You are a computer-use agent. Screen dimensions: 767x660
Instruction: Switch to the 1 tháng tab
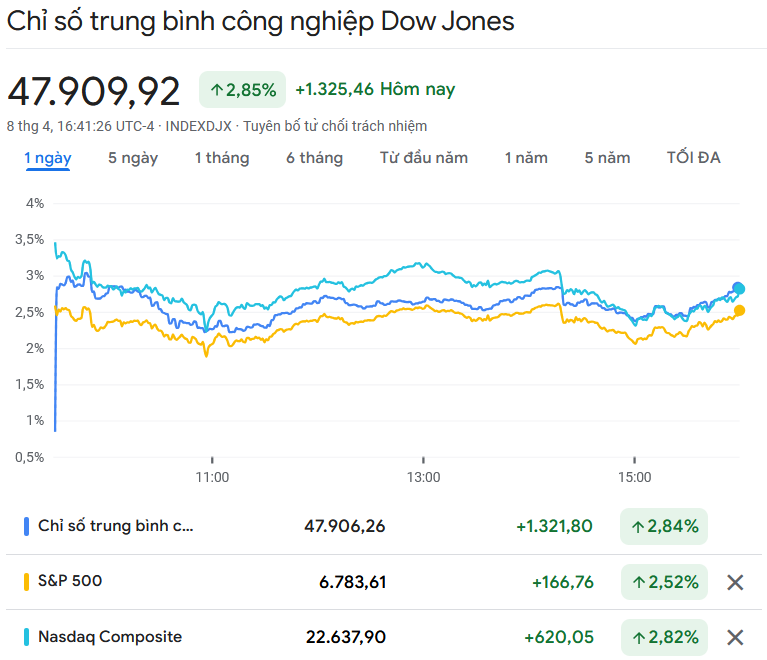(222, 158)
